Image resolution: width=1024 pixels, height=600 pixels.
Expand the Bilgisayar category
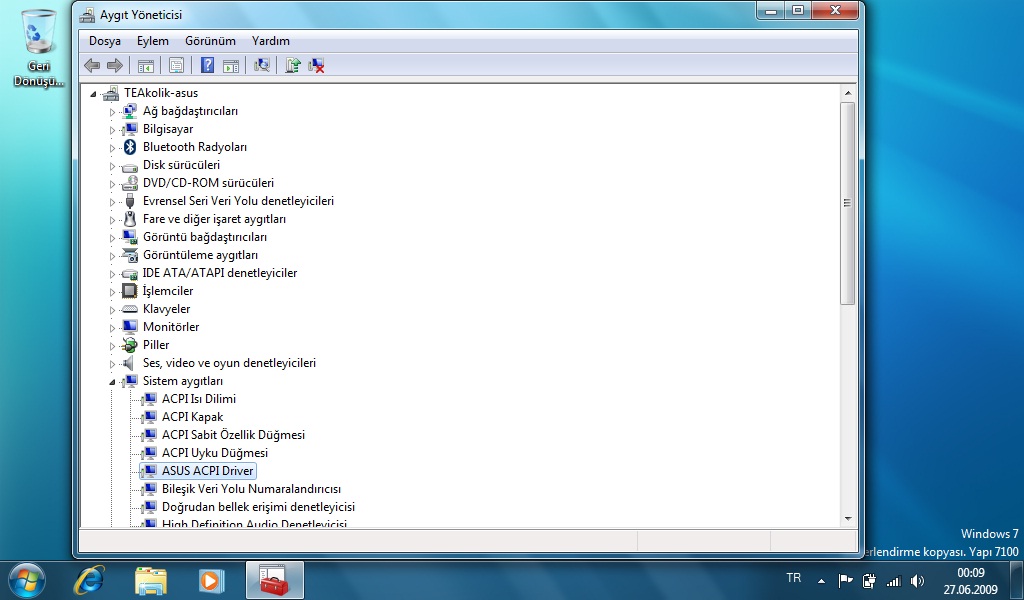click(x=112, y=130)
